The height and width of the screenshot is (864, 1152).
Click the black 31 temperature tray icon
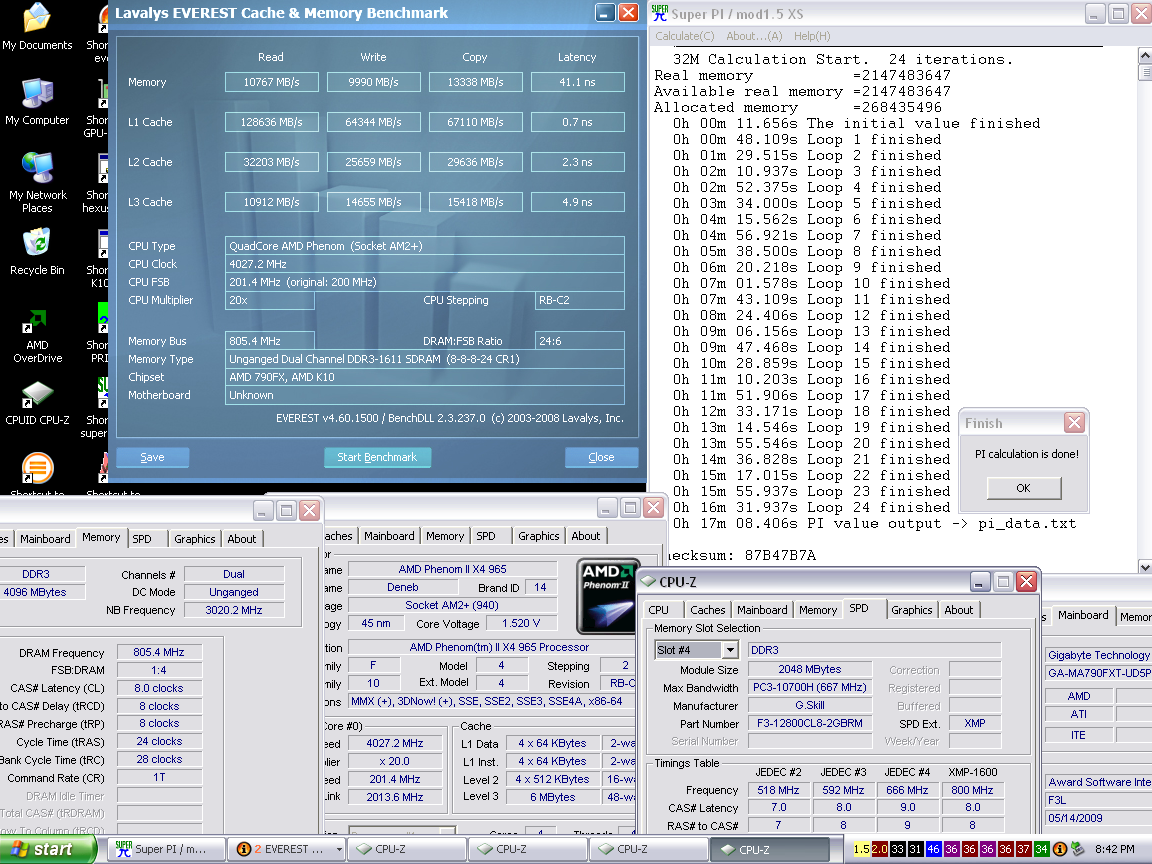(915, 849)
